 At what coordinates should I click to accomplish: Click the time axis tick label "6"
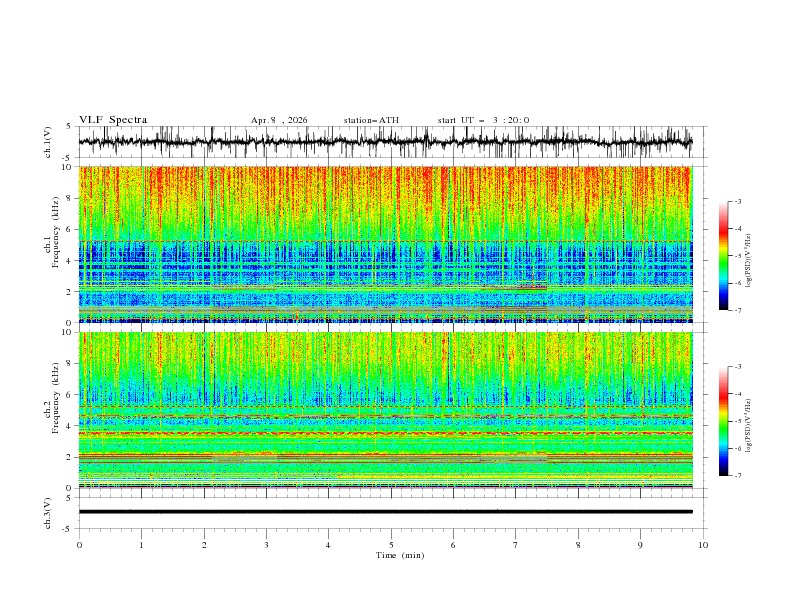pyautogui.click(x=453, y=545)
